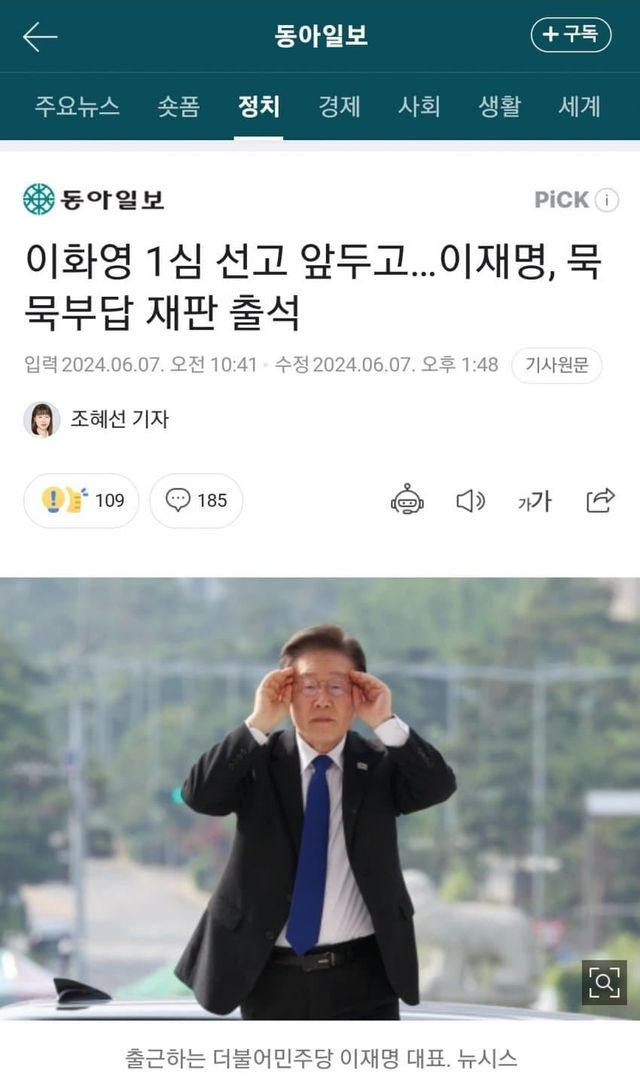Image resolution: width=640 pixels, height=1086 pixels.
Task: Tap the reaction emoji button showing 109
Action: (81, 500)
